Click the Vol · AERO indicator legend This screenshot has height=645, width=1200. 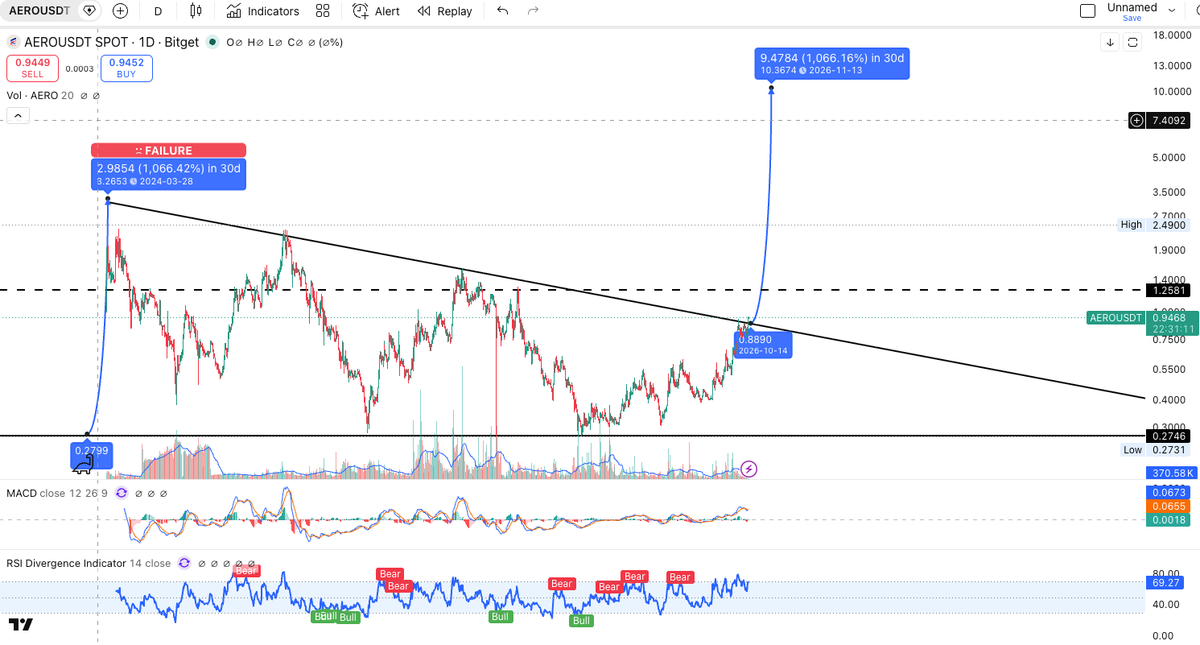pyautogui.click(x=40, y=95)
